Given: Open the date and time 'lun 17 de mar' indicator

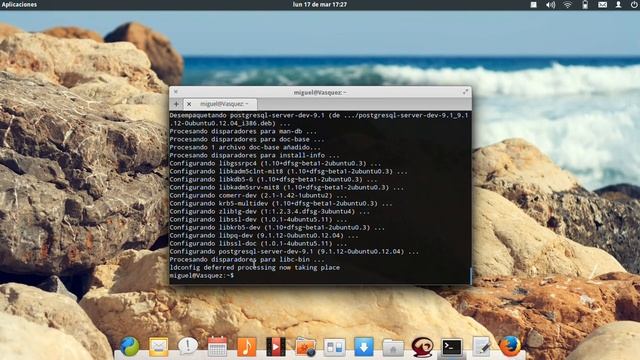Looking at the screenshot, I should 320,4.
